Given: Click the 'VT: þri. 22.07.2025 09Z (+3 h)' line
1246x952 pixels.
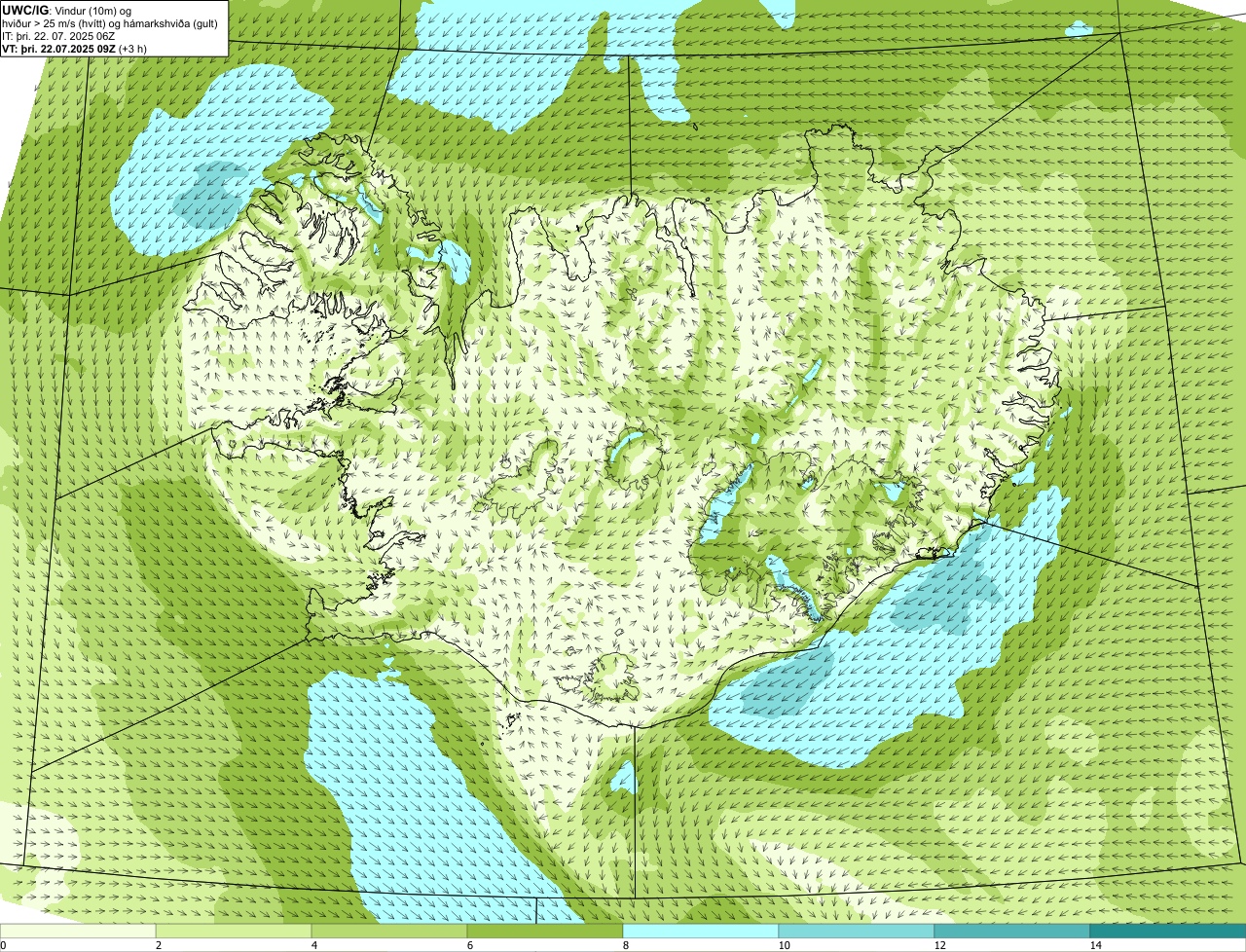Looking at the screenshot, I should [x=75, y=48].
